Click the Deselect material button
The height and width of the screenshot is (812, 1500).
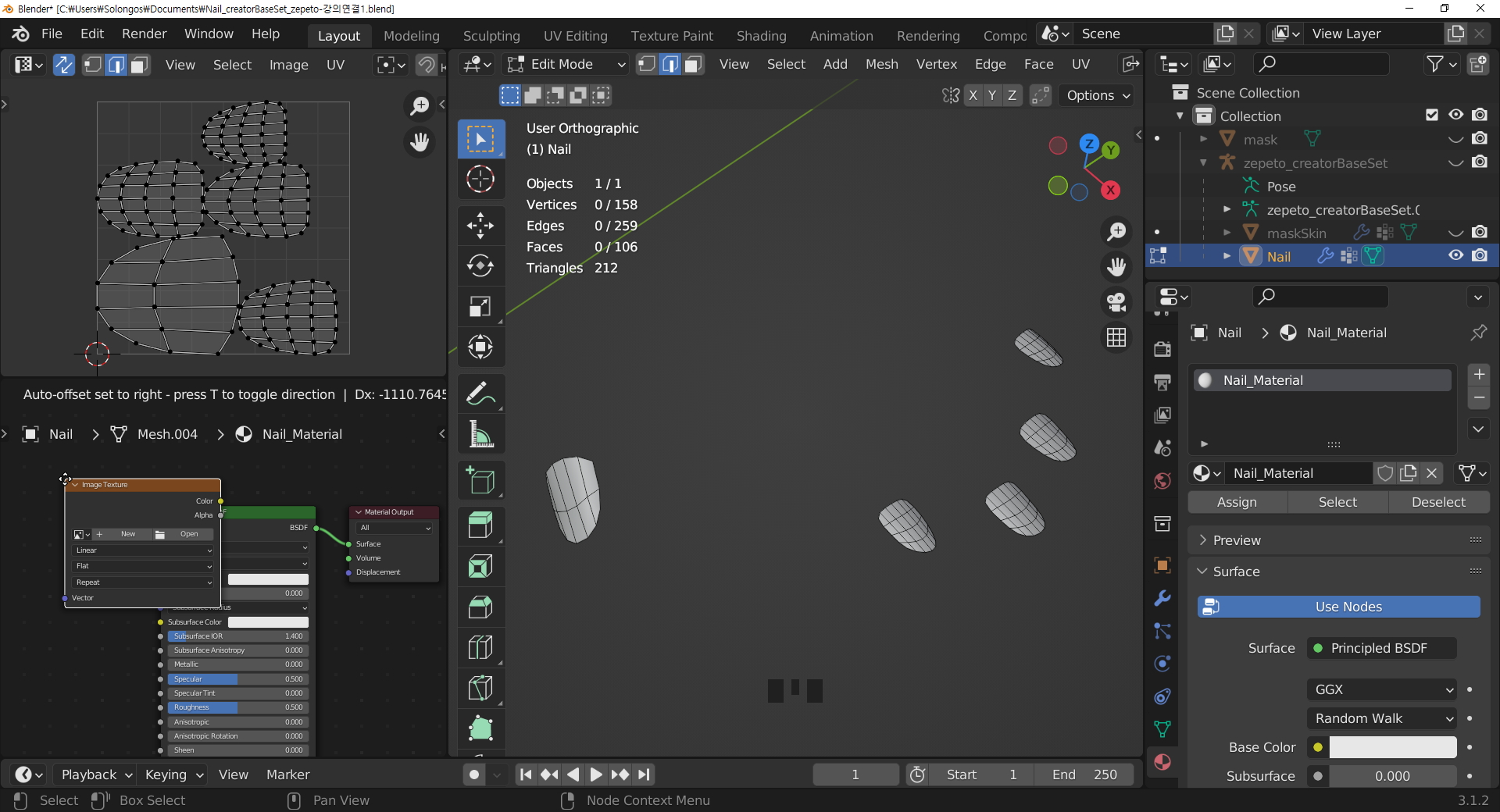coord(1439,502)
